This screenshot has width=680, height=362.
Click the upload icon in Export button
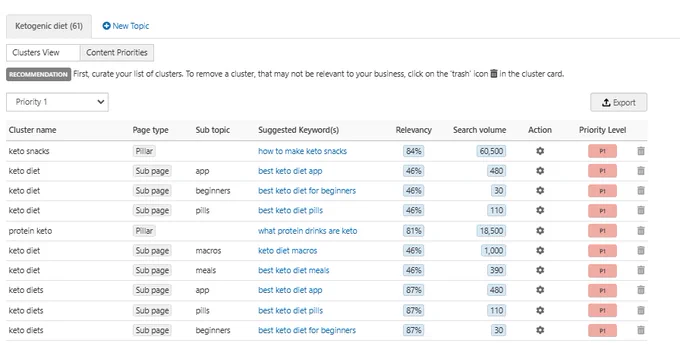tap(606, 102)
